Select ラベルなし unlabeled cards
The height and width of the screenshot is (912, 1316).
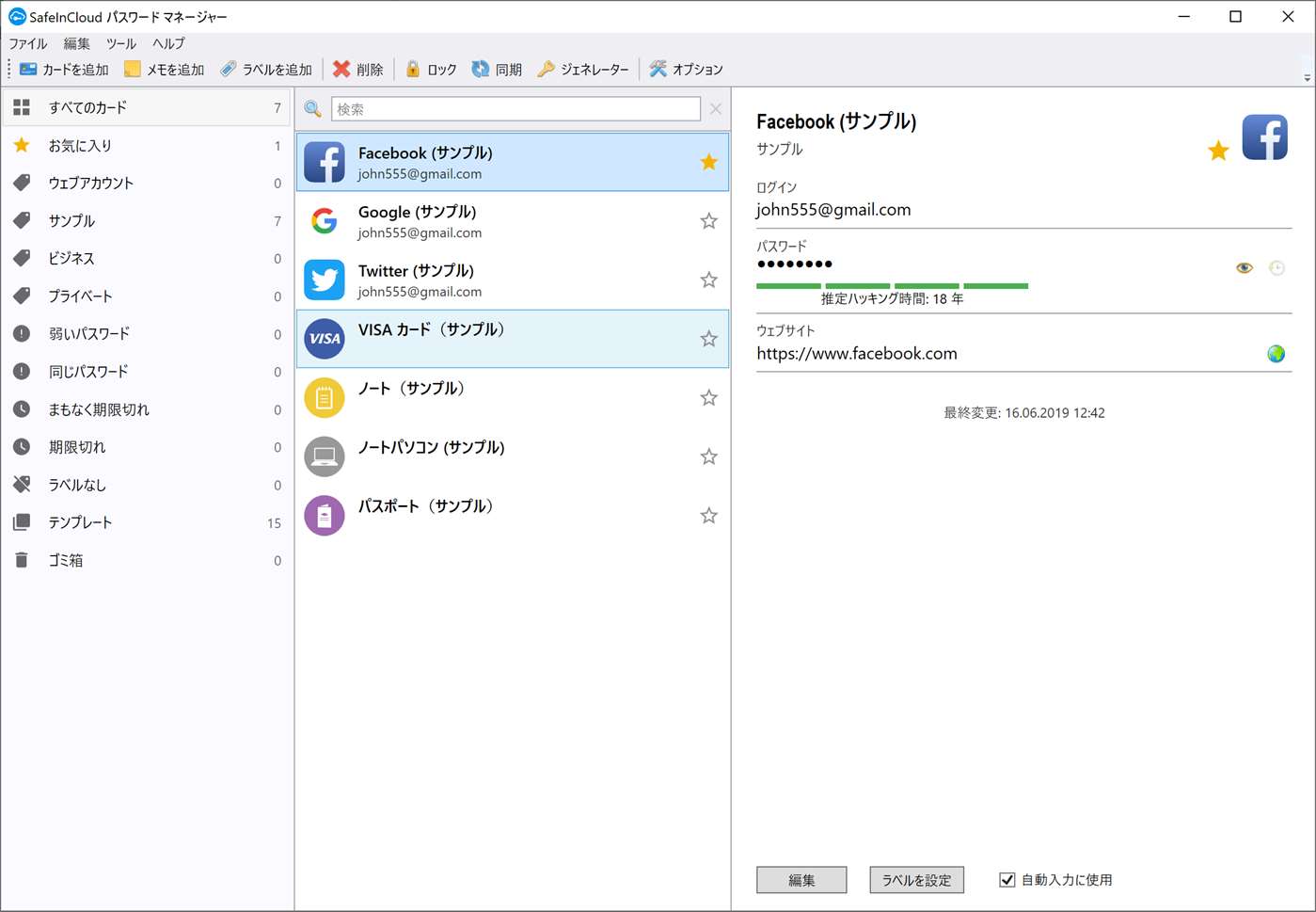(147, 485)
